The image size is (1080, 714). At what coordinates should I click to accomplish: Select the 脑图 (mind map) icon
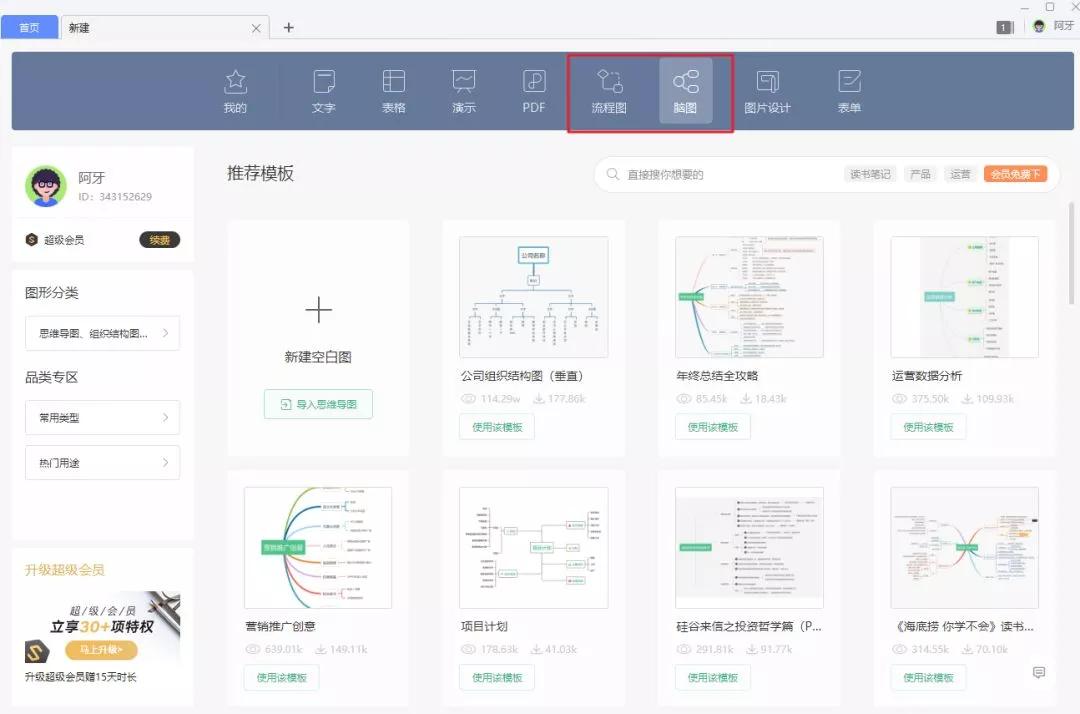(x=685, y=91)
